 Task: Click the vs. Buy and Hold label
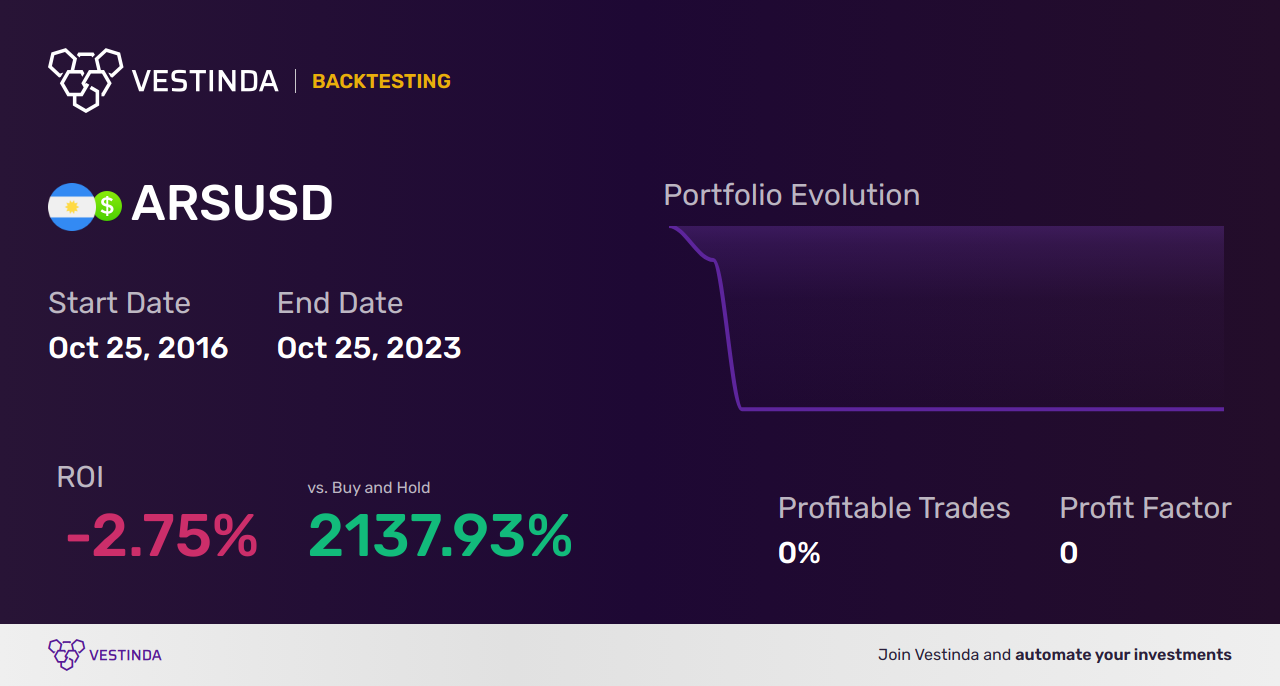(369, 488)
